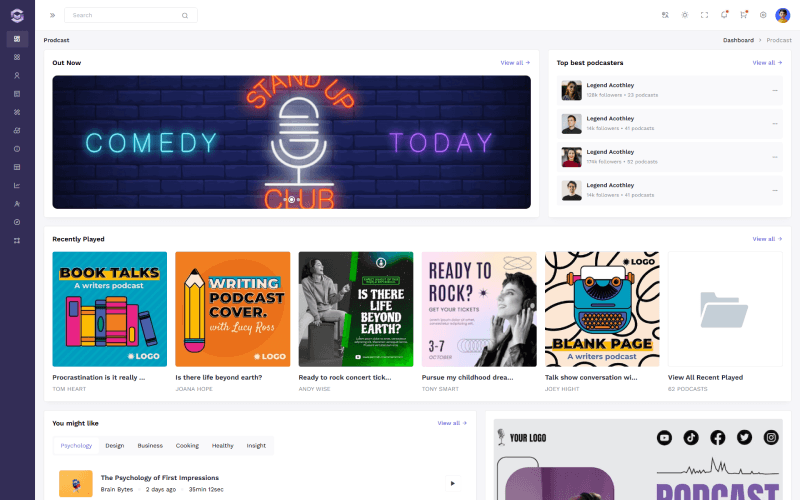Click in the Search input field
800x500 pixels.
click(125, 15)
